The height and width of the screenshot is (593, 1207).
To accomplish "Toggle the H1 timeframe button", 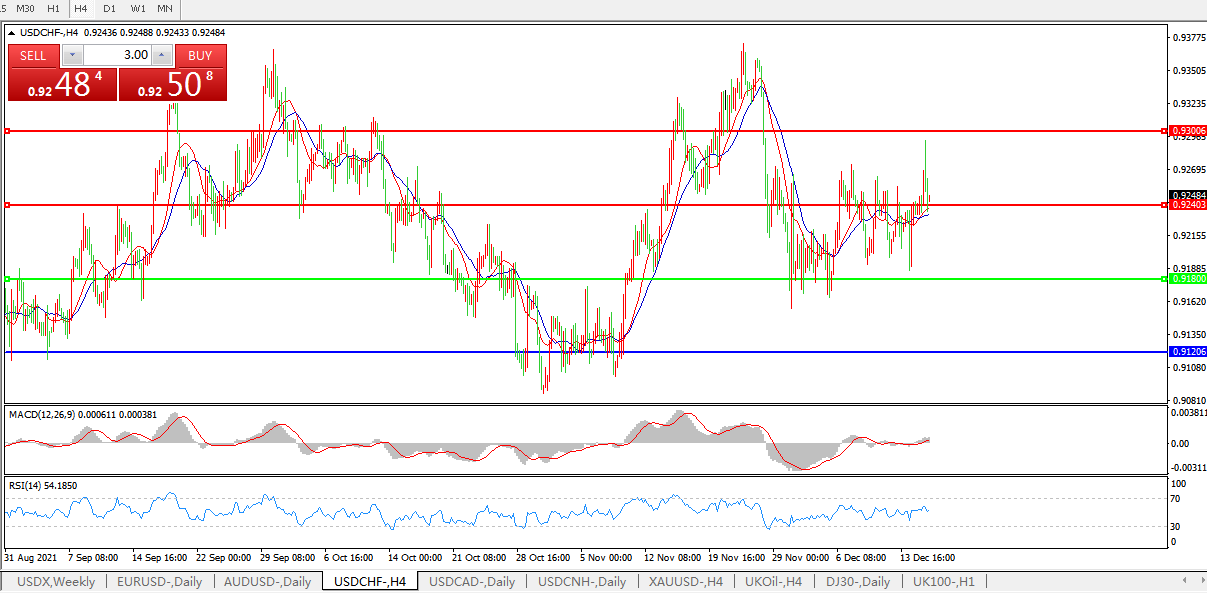I will [x=53, y=8].
